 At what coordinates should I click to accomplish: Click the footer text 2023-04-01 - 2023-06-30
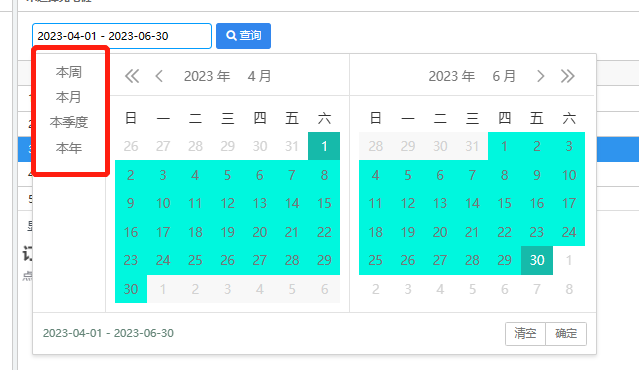(108, 333)
